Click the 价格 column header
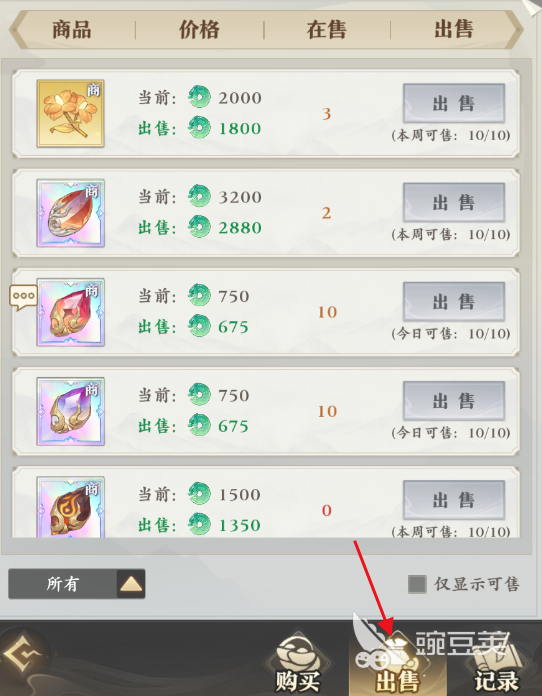This screenshot has height=696, width=542. point(199,30)
